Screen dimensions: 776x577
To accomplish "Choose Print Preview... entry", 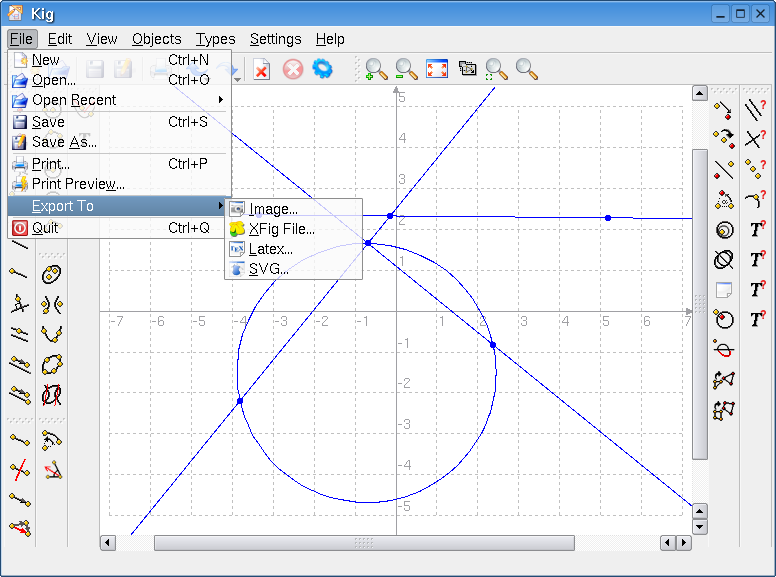I will point(119,184).
